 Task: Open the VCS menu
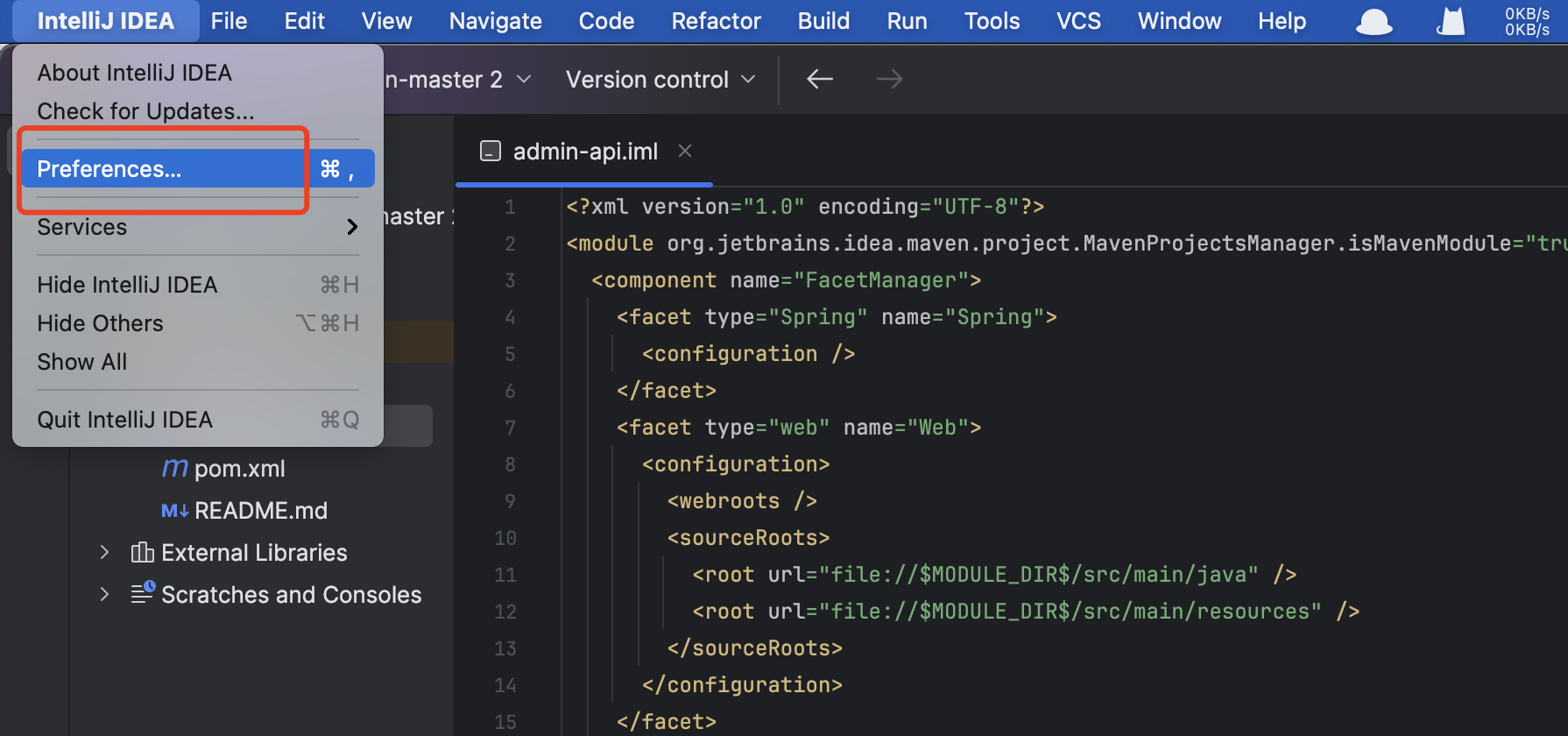click(x=1079, y=21)
